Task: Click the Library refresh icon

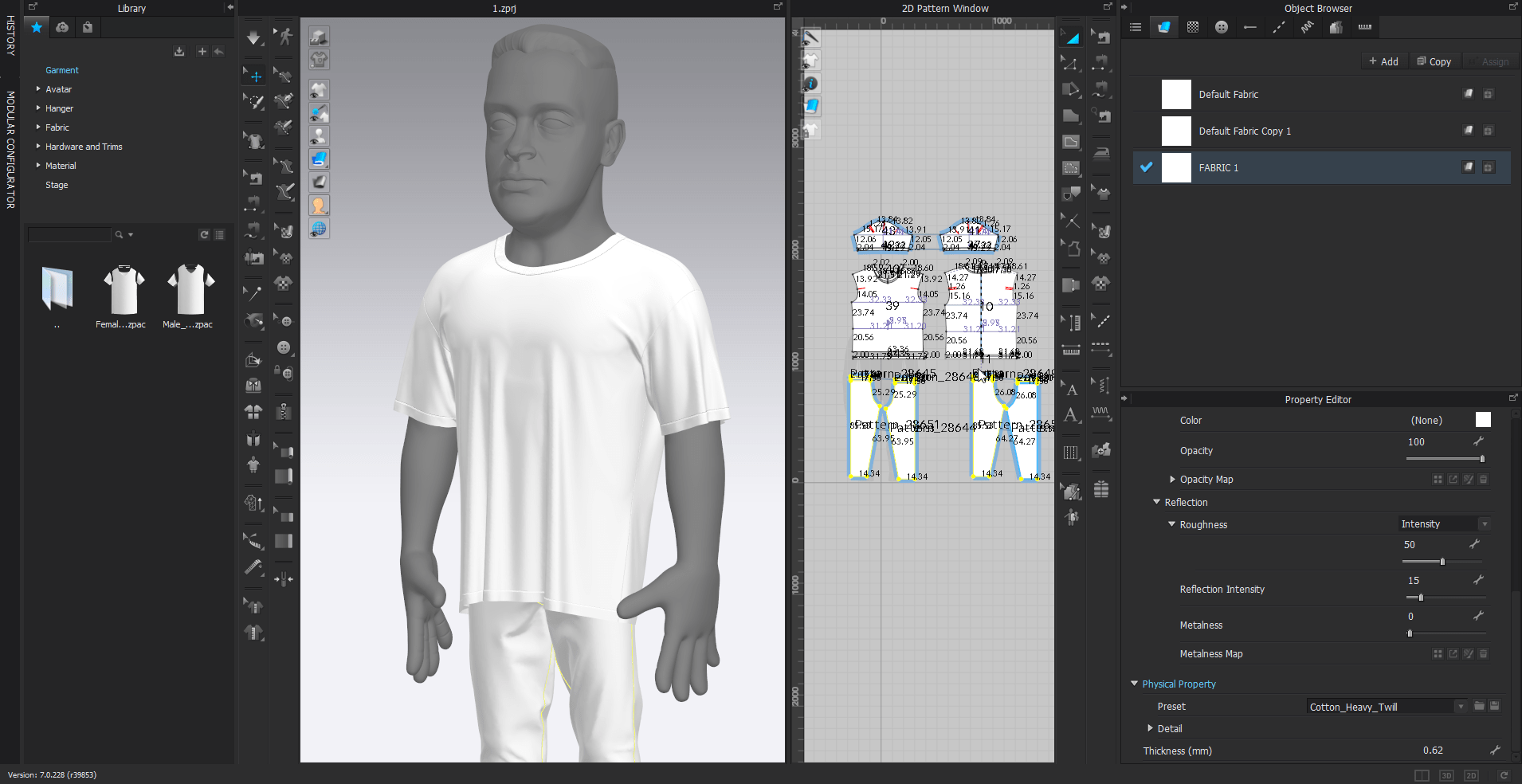Action: [204, 234]
